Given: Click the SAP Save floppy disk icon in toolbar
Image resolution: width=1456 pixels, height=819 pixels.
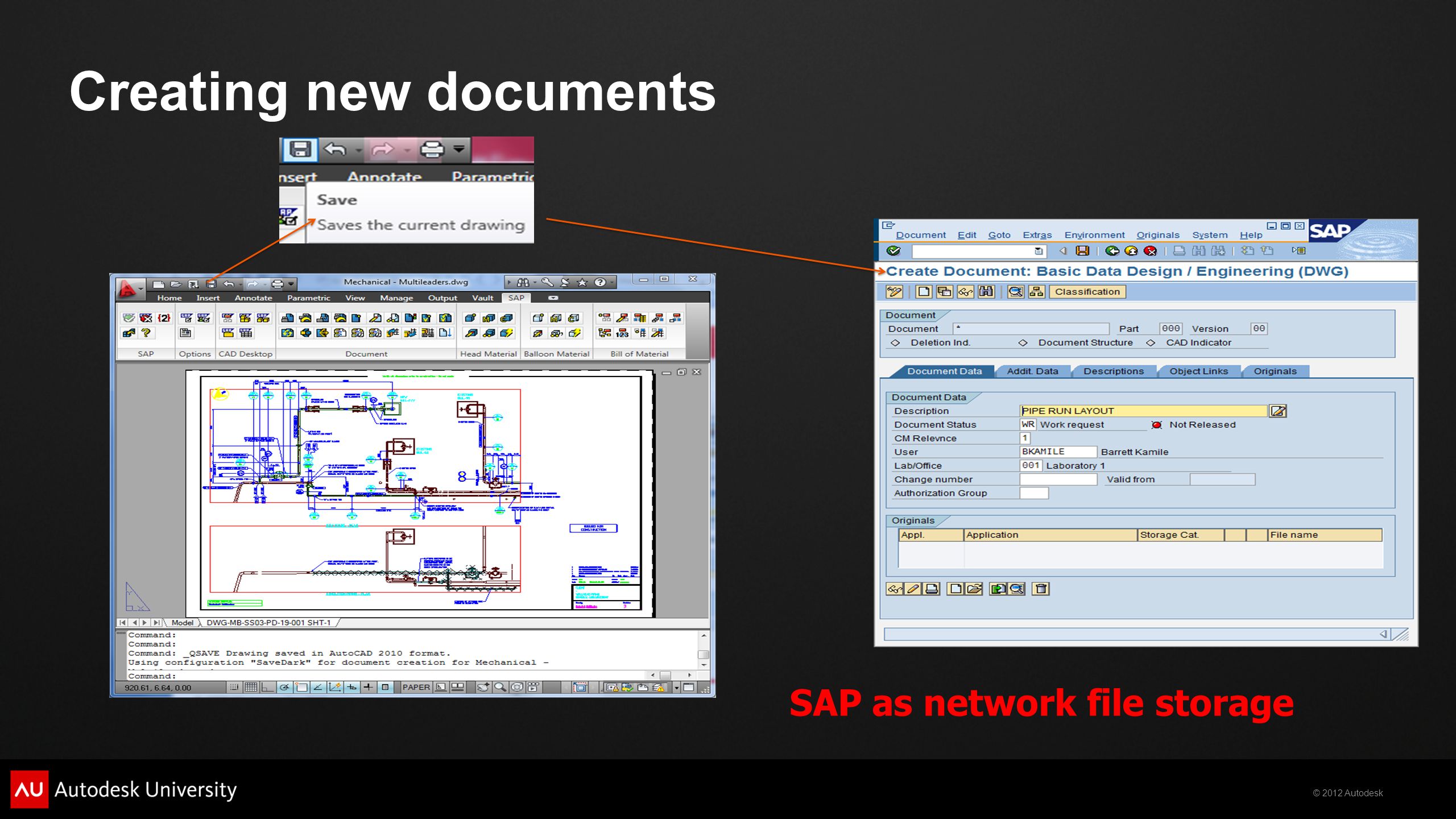Looking at the screenshot, I should 1082,251.
